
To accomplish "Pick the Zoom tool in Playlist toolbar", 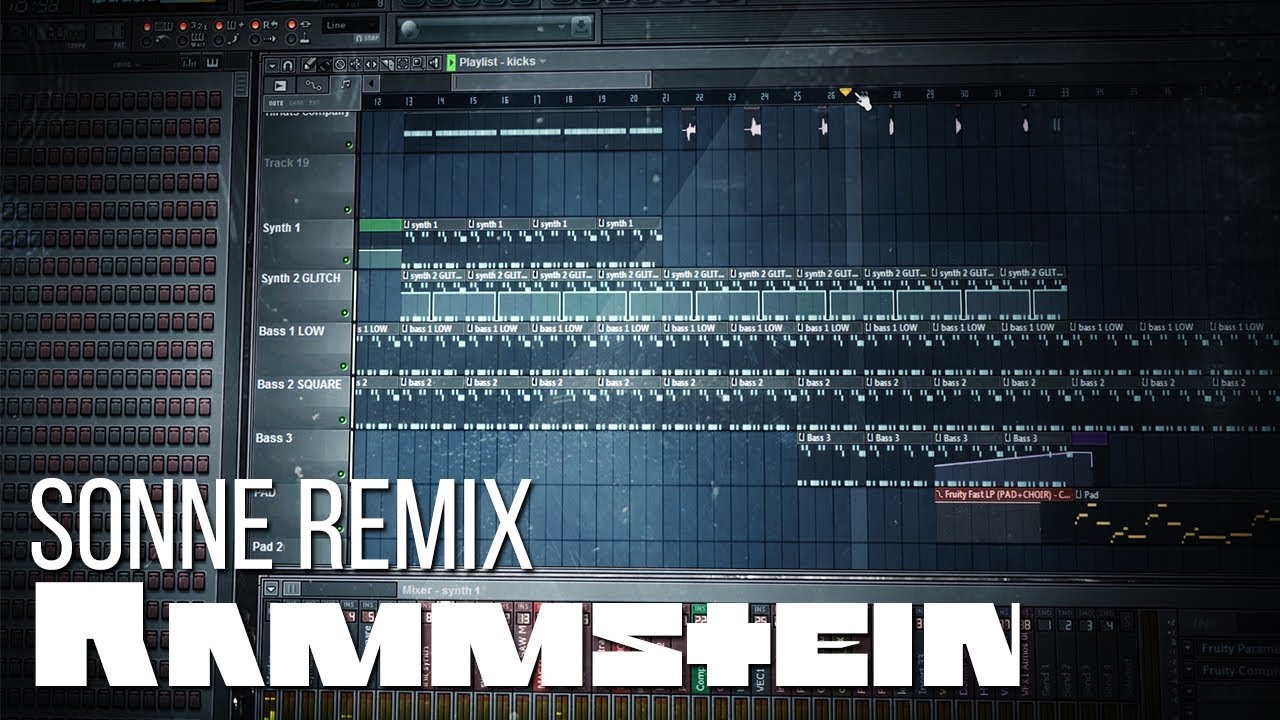I will (x=418, y=63).
